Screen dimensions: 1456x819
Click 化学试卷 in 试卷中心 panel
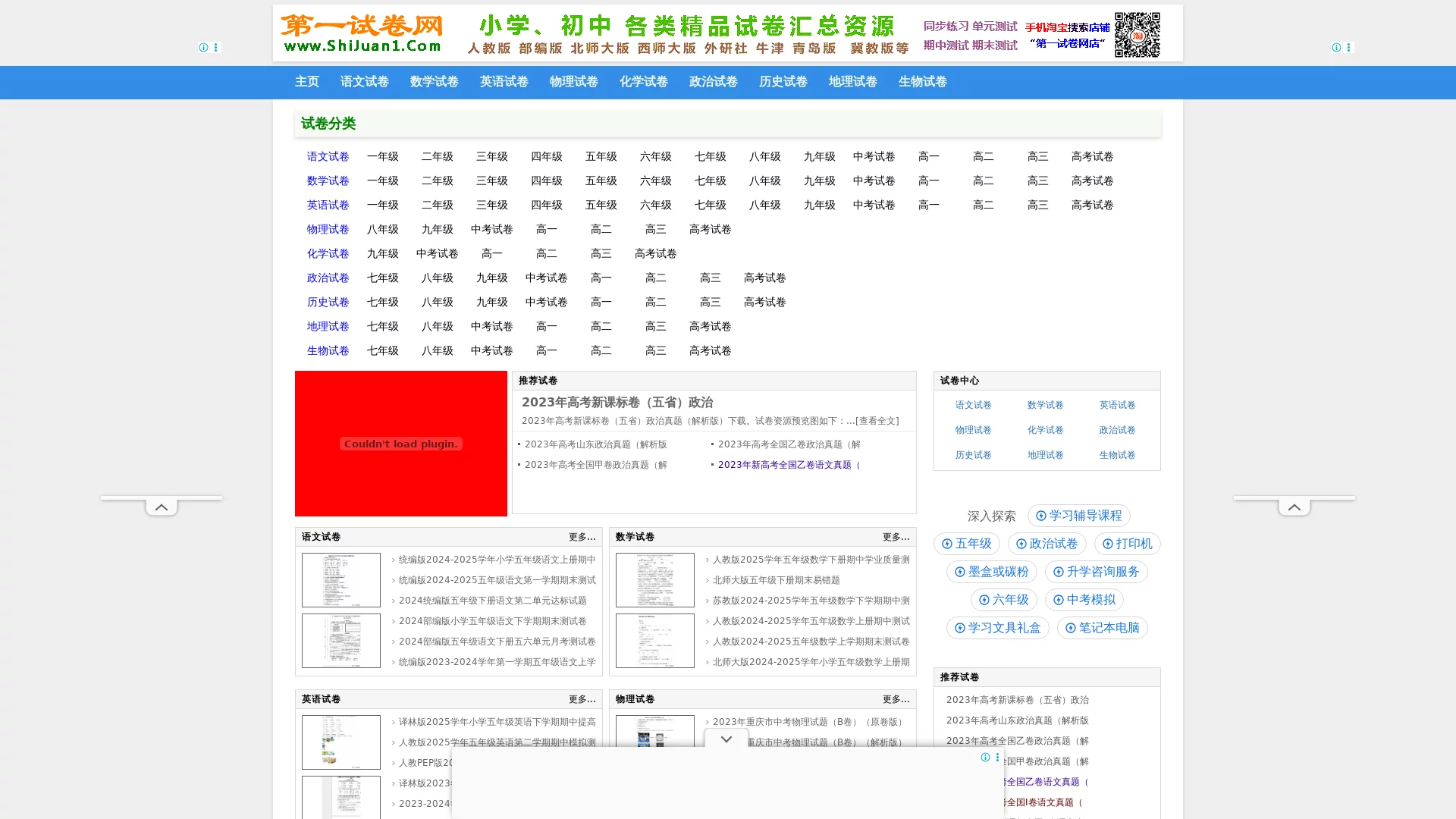[x=1045, y=430]
